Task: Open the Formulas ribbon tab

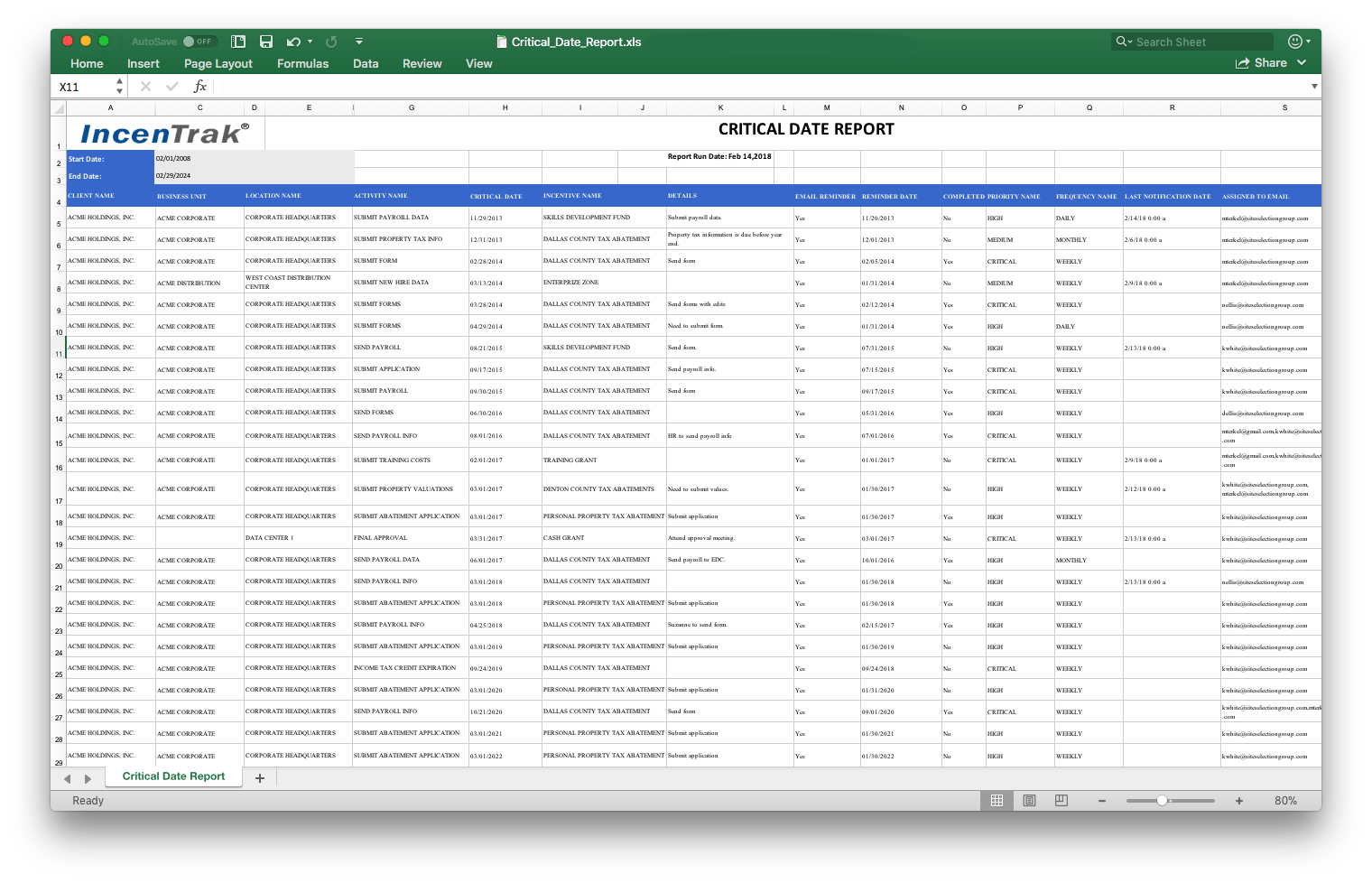Action: tap(302, 63)
